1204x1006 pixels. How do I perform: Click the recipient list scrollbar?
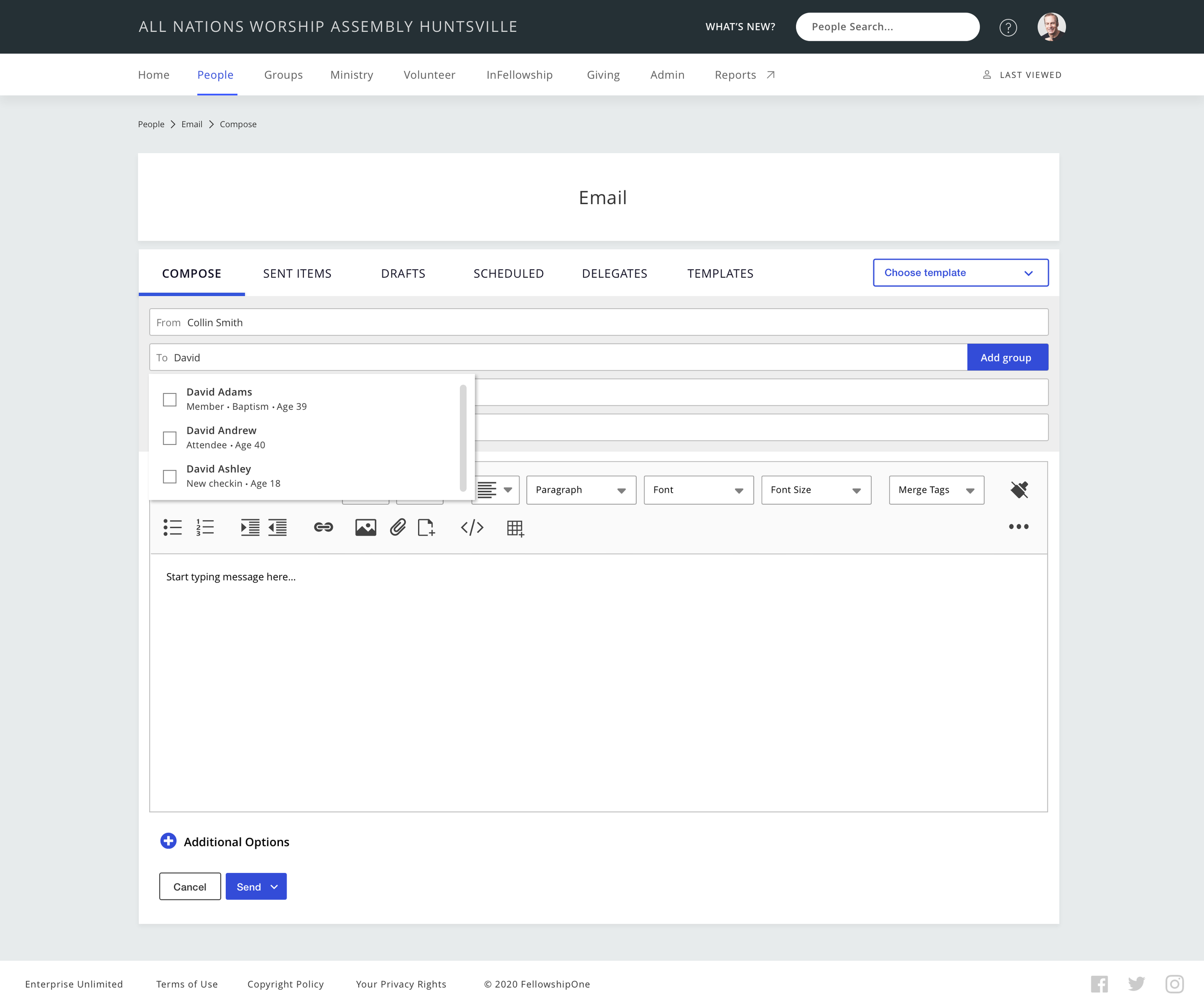[x=463, y=439]
